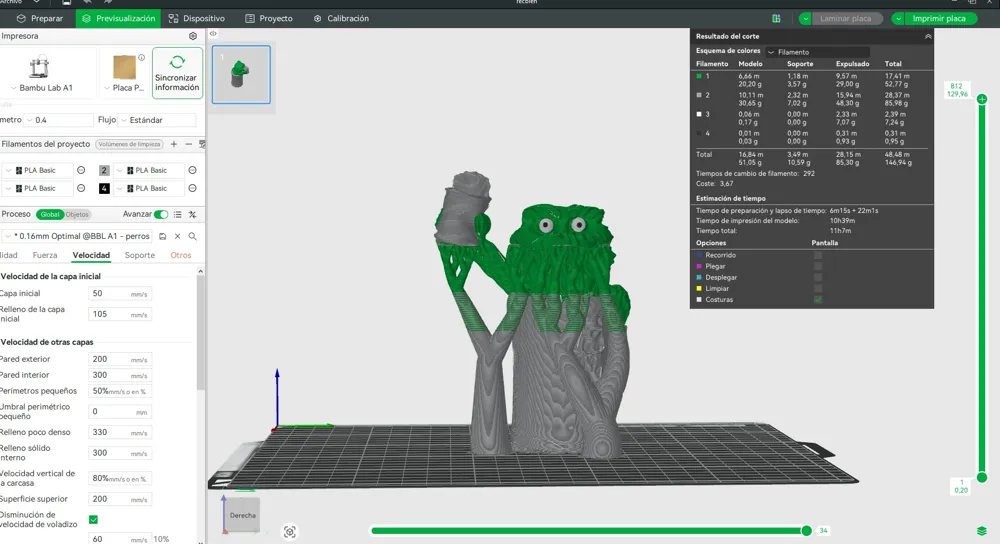Save process preset with disk icon
Viewport: 1000px width, 544px height.
coord(163,237)
